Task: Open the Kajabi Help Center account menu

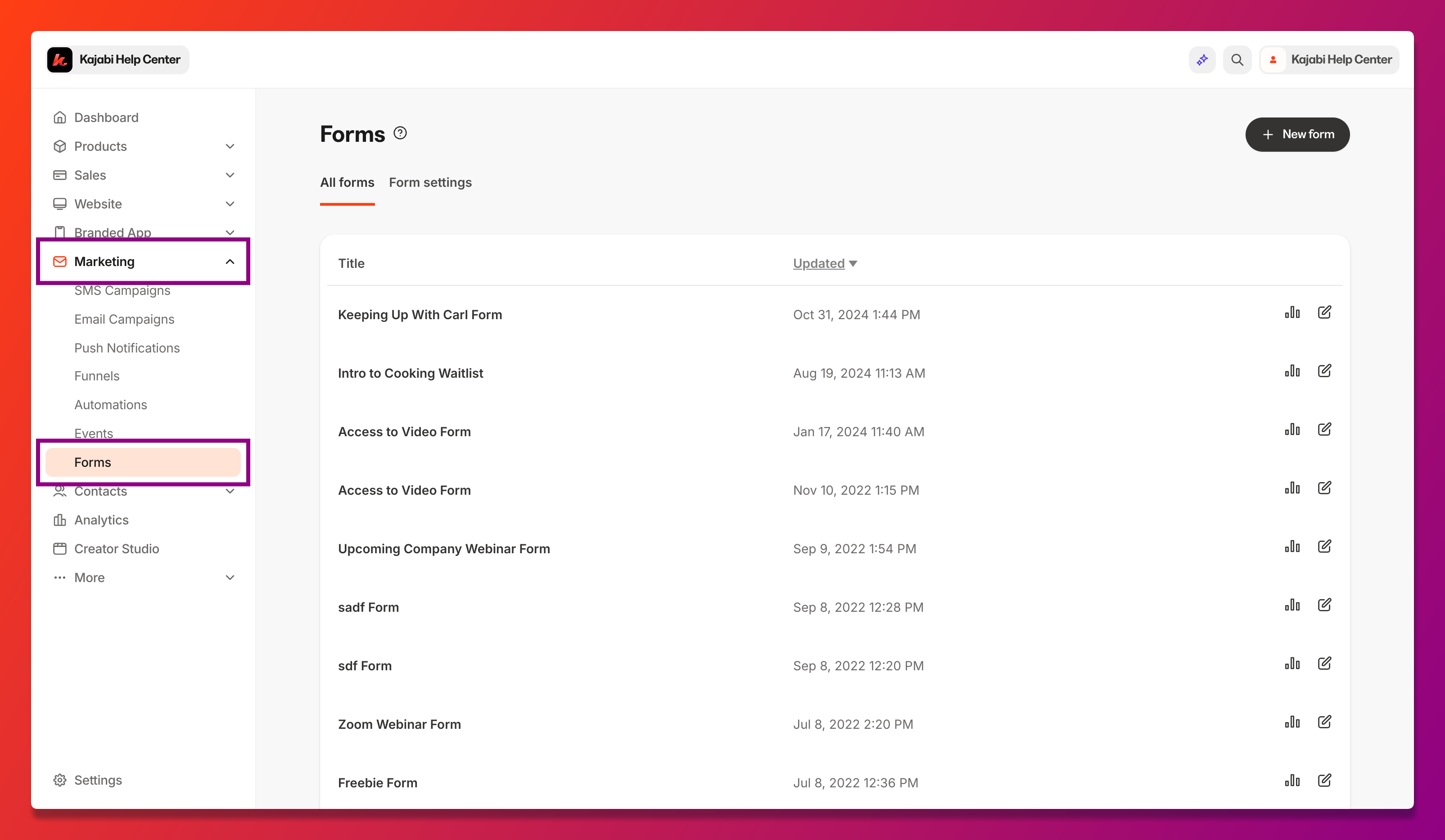Action: (x=1329, y=59)
